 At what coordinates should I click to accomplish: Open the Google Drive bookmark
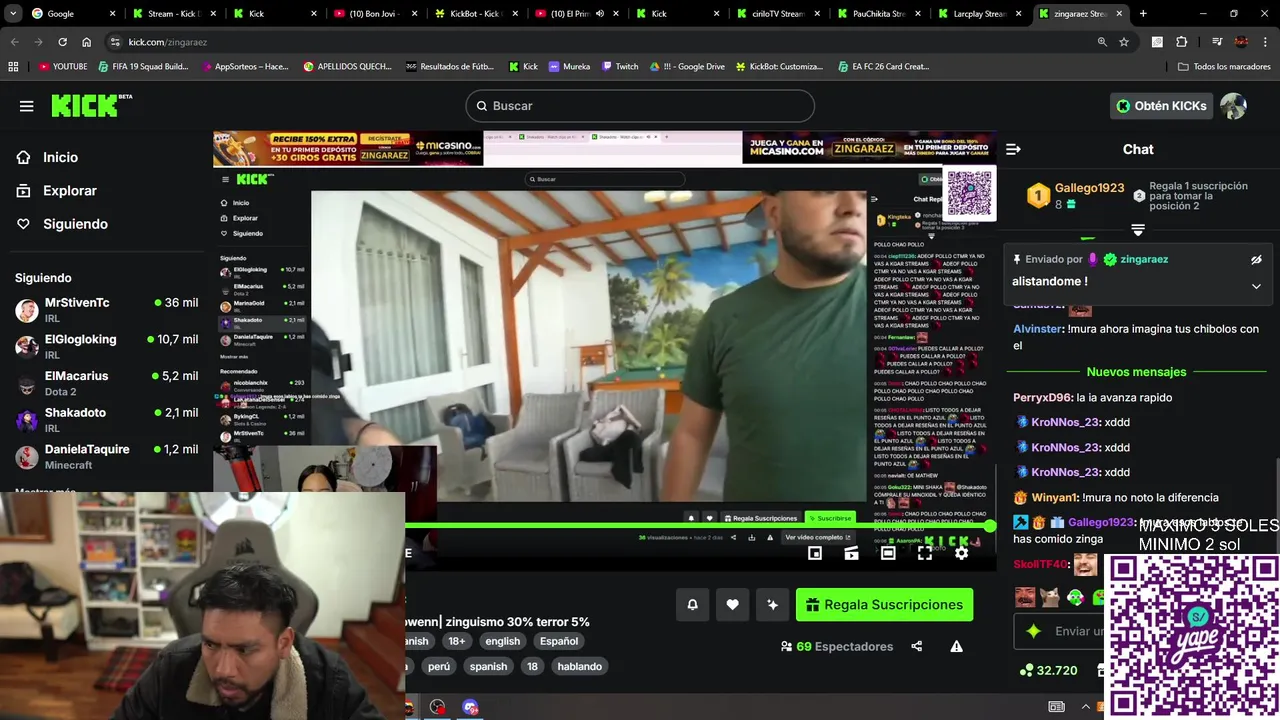tap(686, 66)
